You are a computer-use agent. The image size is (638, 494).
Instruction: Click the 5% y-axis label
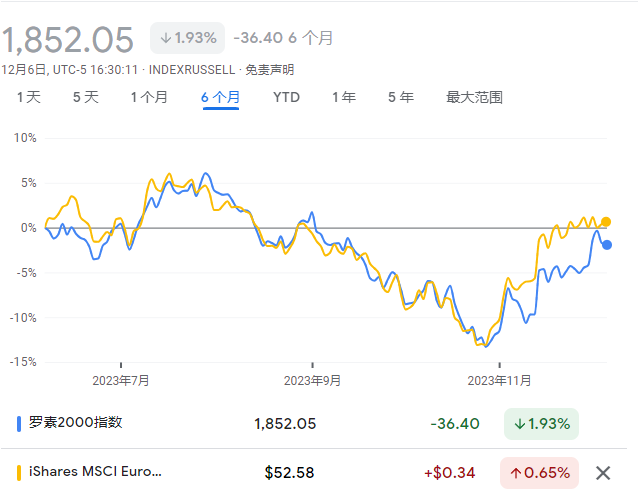pyautogui.click(x=29, y=183)
